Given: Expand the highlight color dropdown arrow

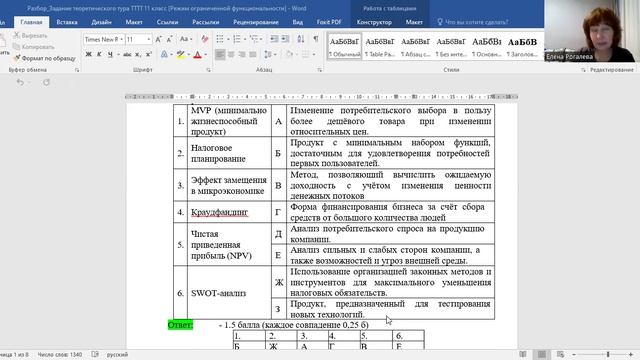Looking at the screenshot, I should (x=189, y=55).
